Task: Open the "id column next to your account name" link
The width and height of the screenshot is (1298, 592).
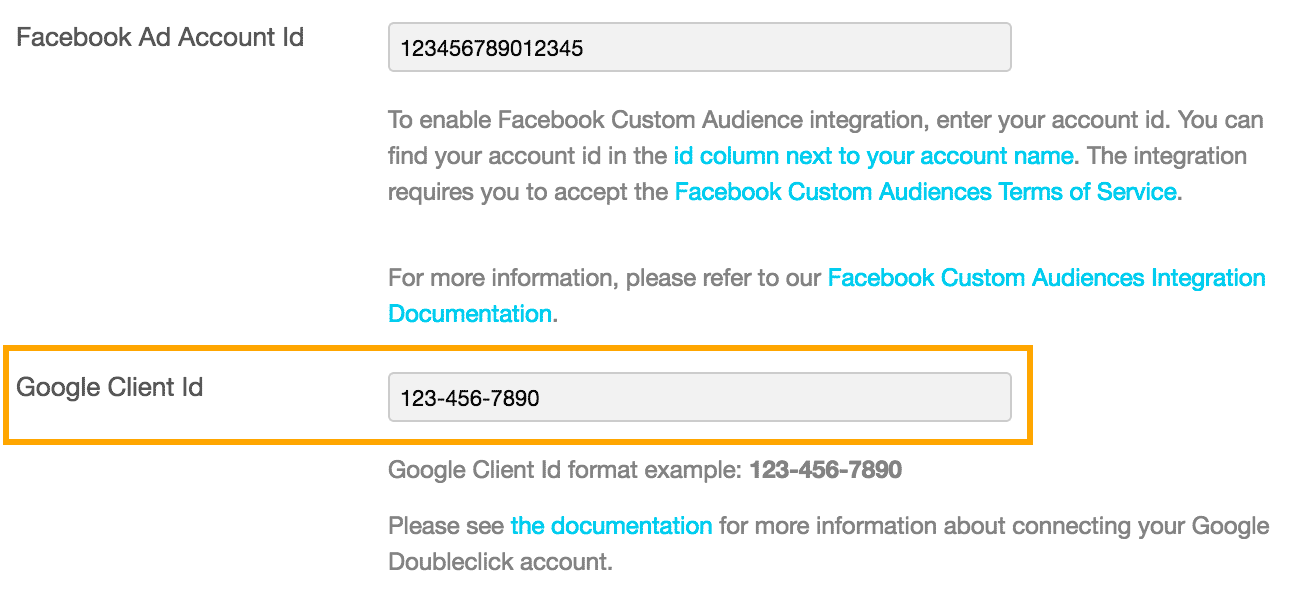Action: (x=873, y=156)
